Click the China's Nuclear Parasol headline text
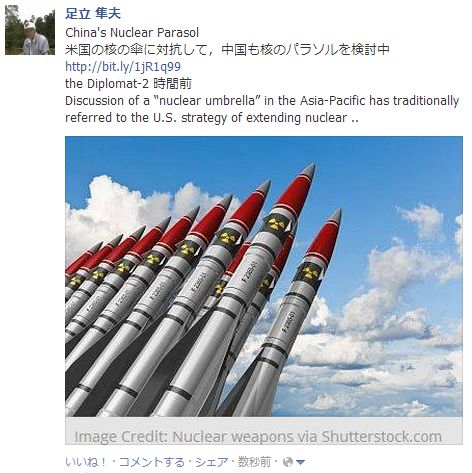472x473 pixels. pos(132,33)
